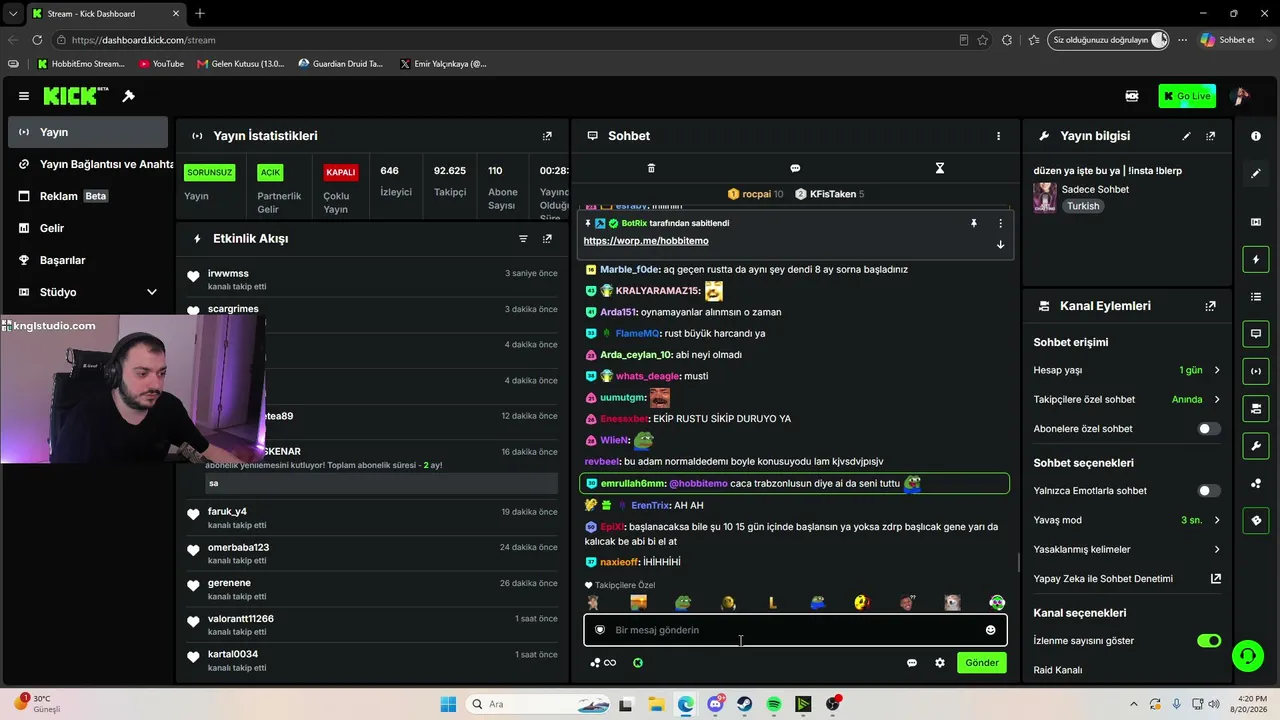The width and height of the screenshot is (1280, 720).
Task: Open Steam from the taskbar
Action: [745, 704]
